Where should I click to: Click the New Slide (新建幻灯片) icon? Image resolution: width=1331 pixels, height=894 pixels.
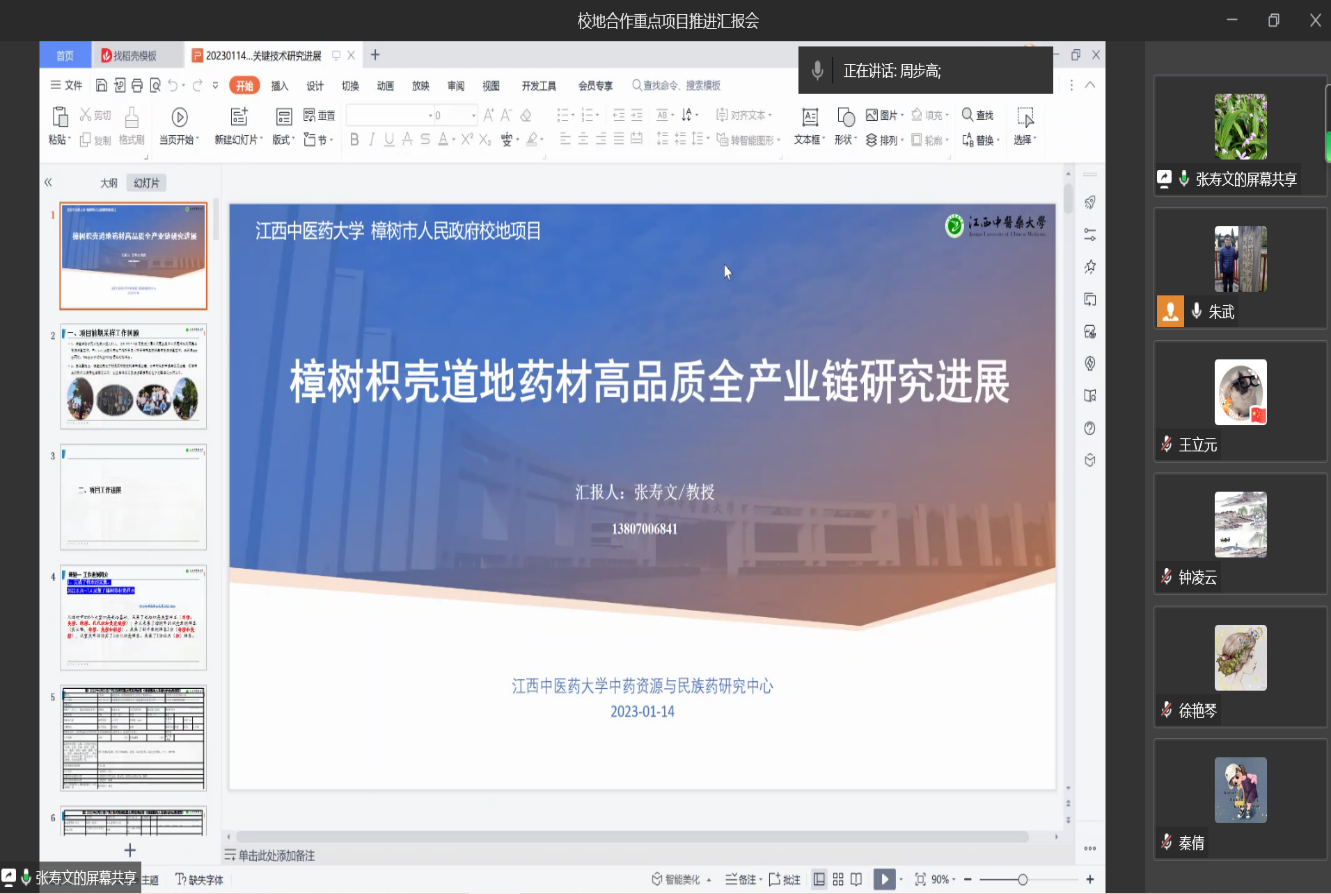238,117
